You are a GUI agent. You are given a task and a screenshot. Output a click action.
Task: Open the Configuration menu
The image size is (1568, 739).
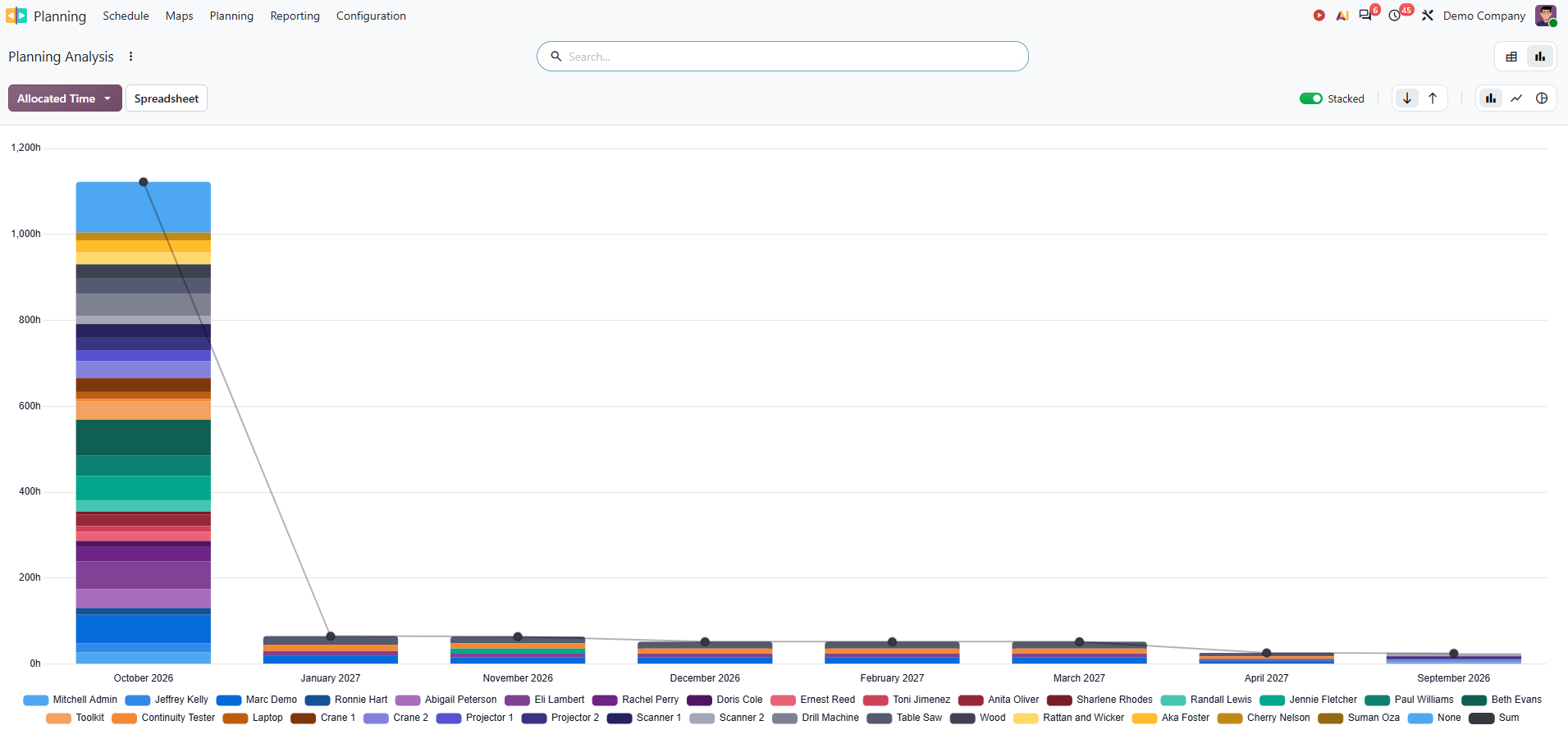[x=371, y=16]
